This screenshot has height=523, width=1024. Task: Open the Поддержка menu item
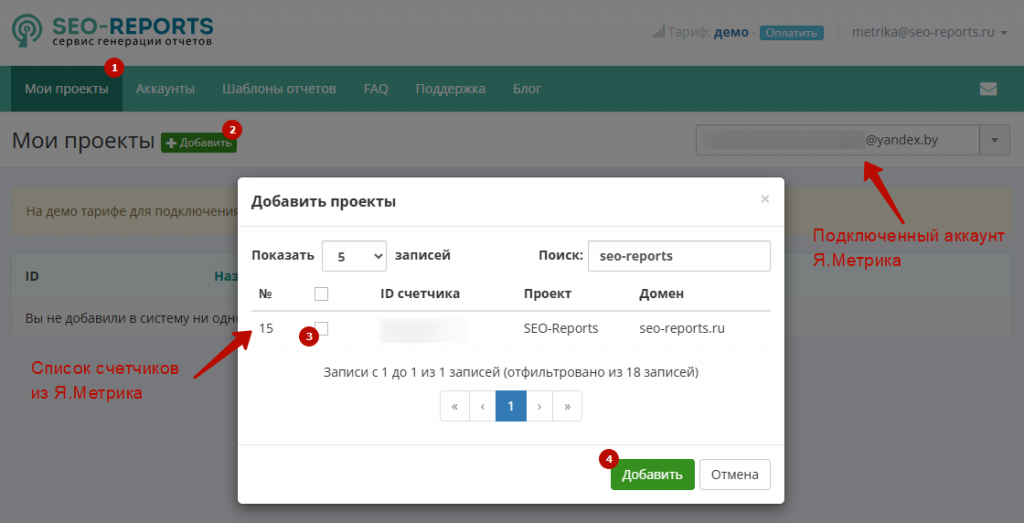click(451, 89)
